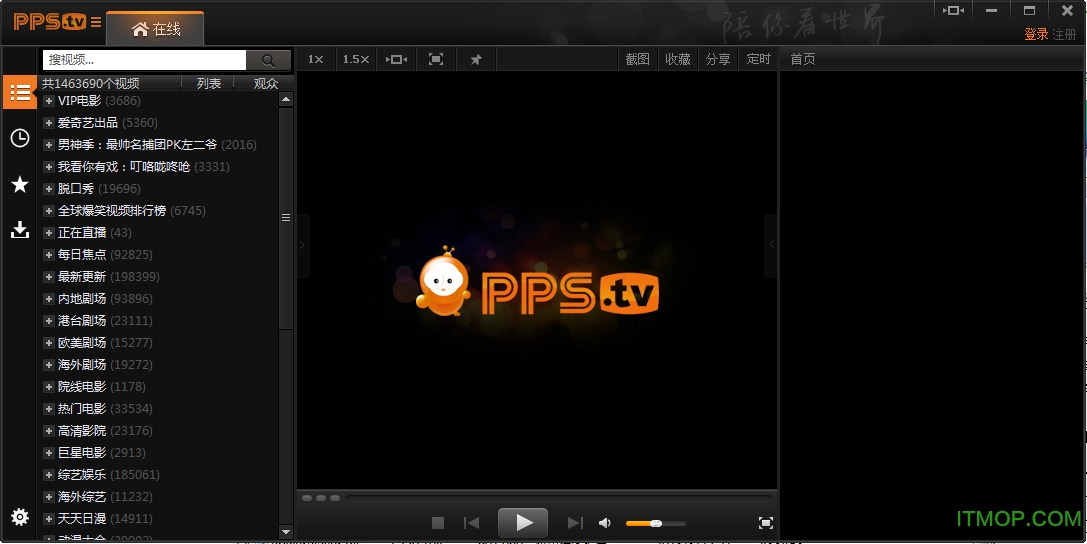Toggle the toolbar mini-mode icon

pyautogui.click(x=397, y=60)
